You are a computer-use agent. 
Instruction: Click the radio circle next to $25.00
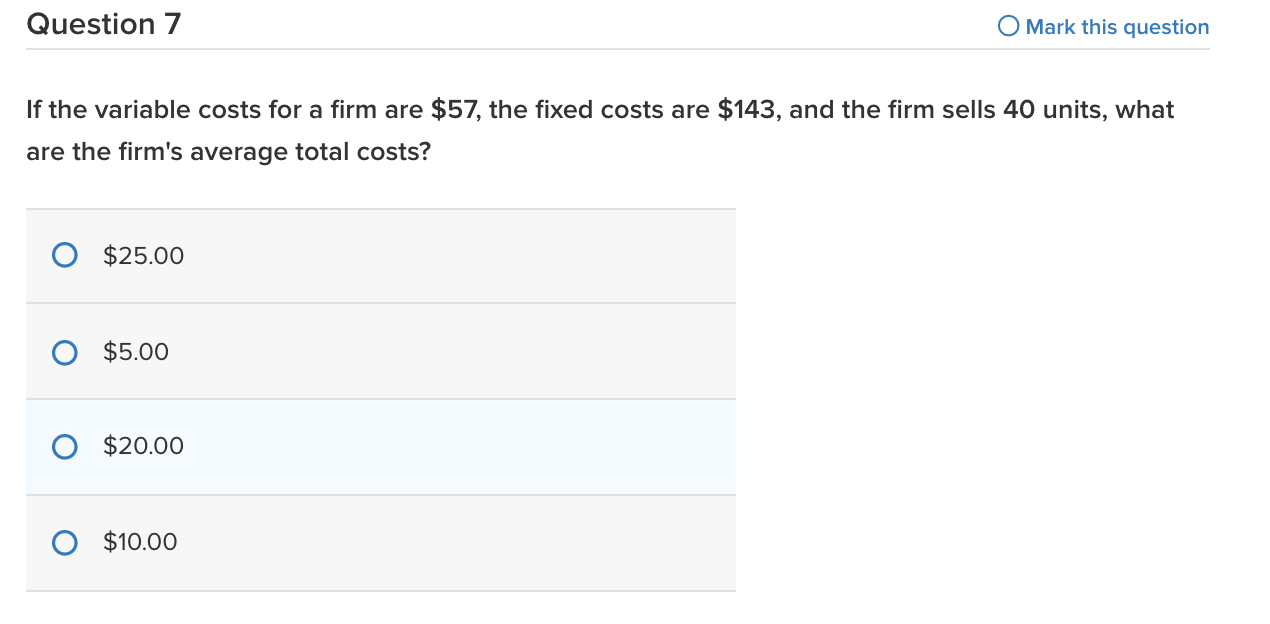tap(64, 255)
